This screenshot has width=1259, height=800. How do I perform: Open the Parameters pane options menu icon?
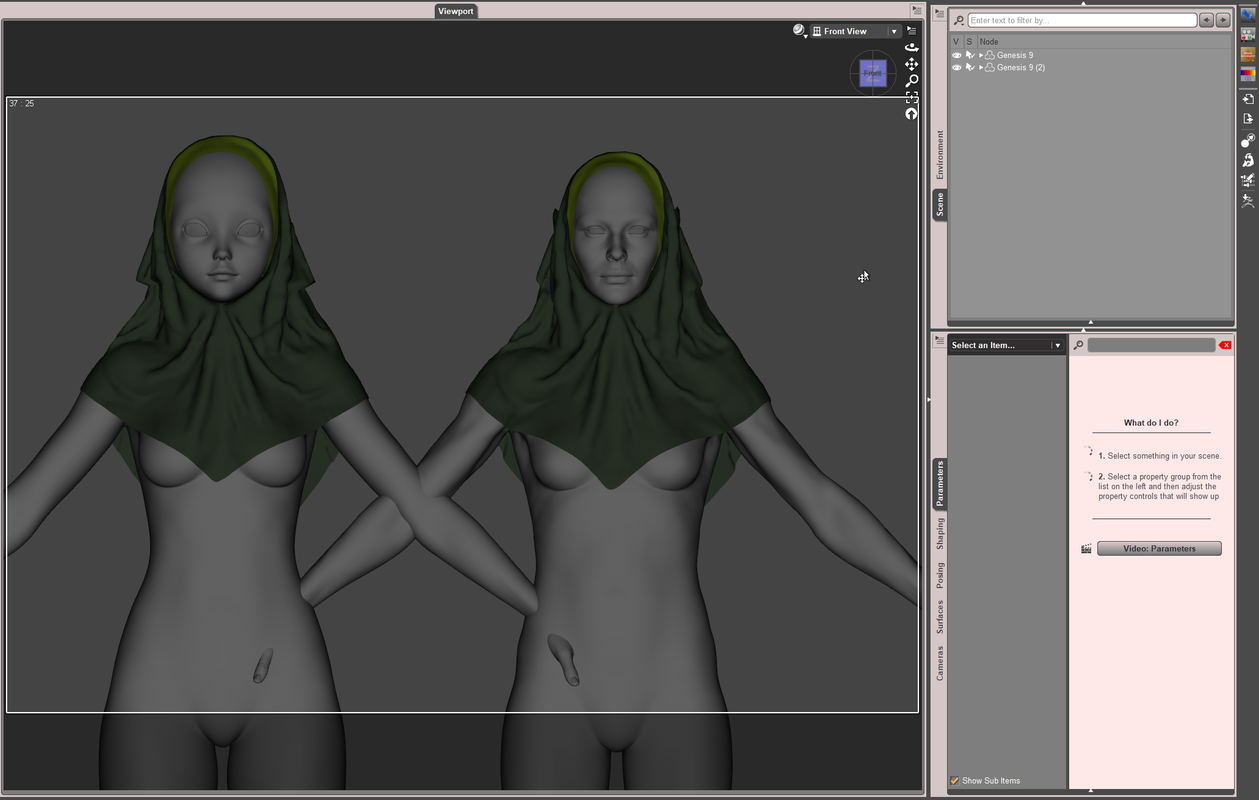click(939, 341)
